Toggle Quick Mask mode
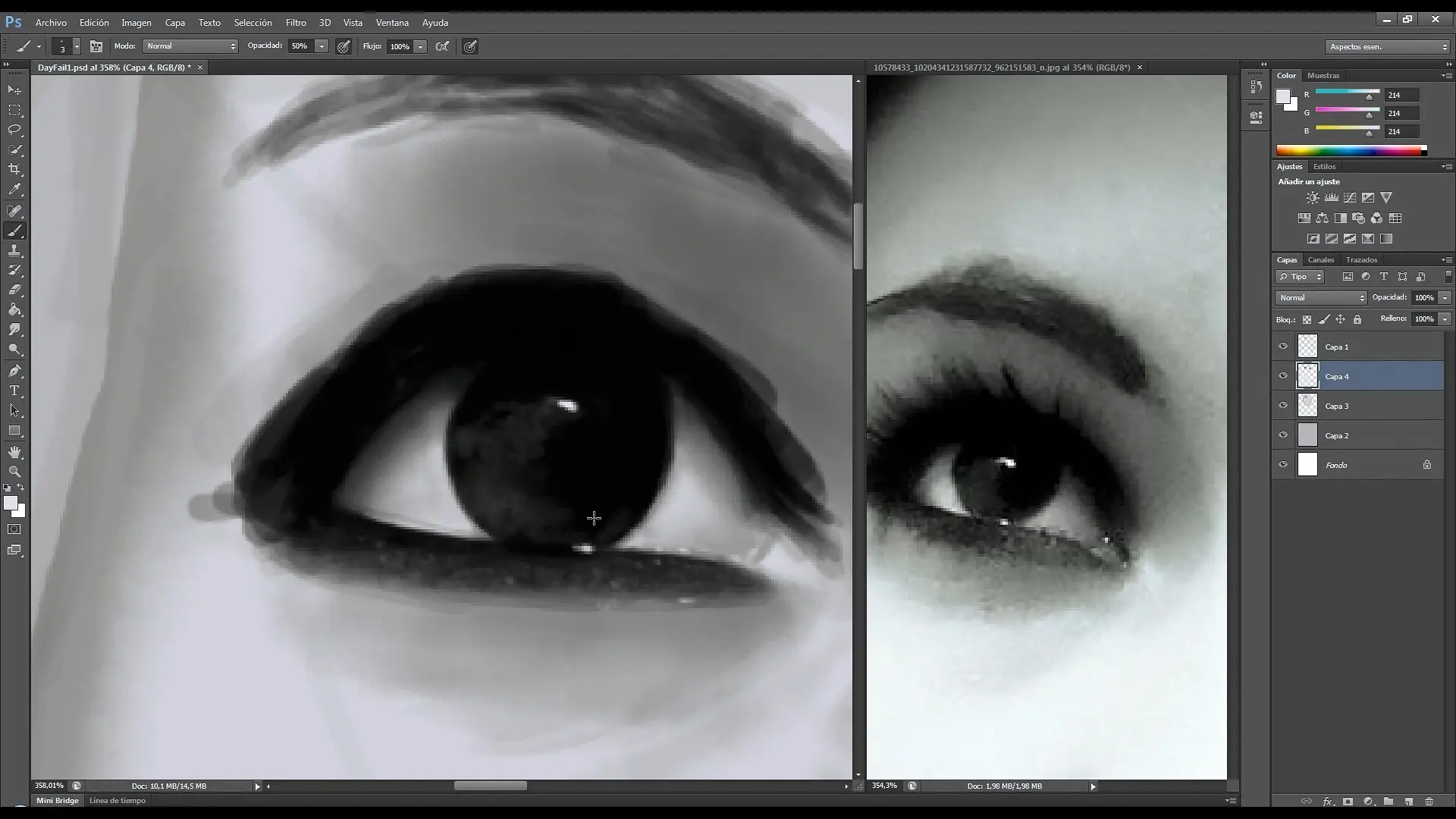This screenshot has width=1456, height=819. (14, 529)
